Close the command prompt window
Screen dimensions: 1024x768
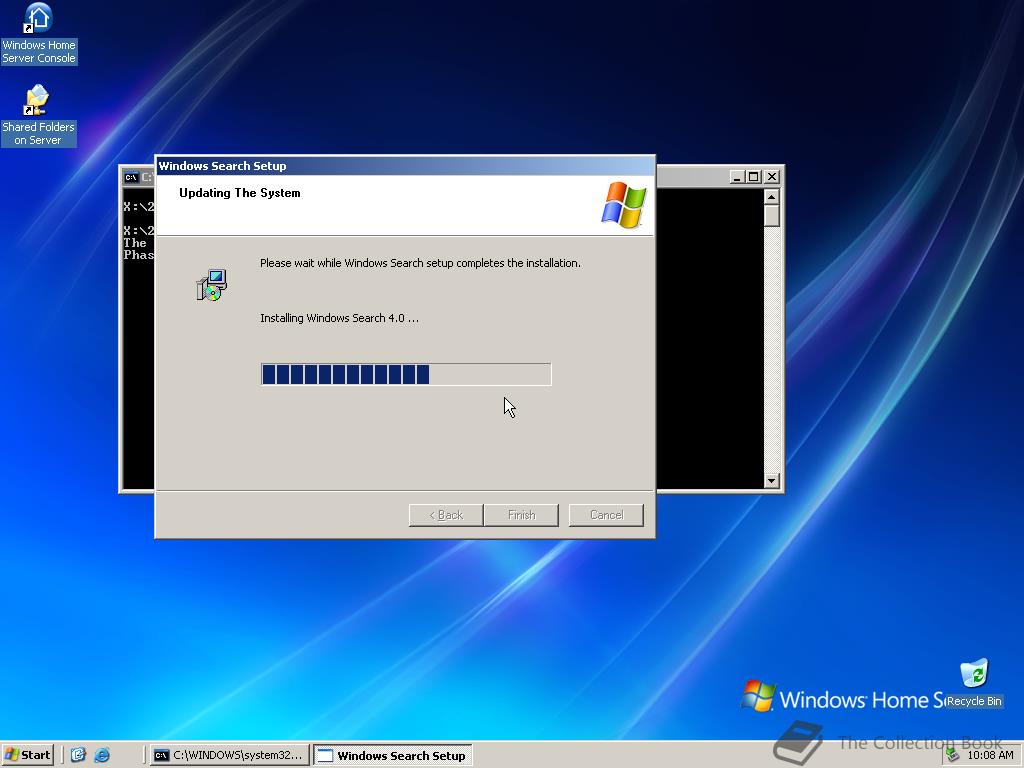click(772, 176)
